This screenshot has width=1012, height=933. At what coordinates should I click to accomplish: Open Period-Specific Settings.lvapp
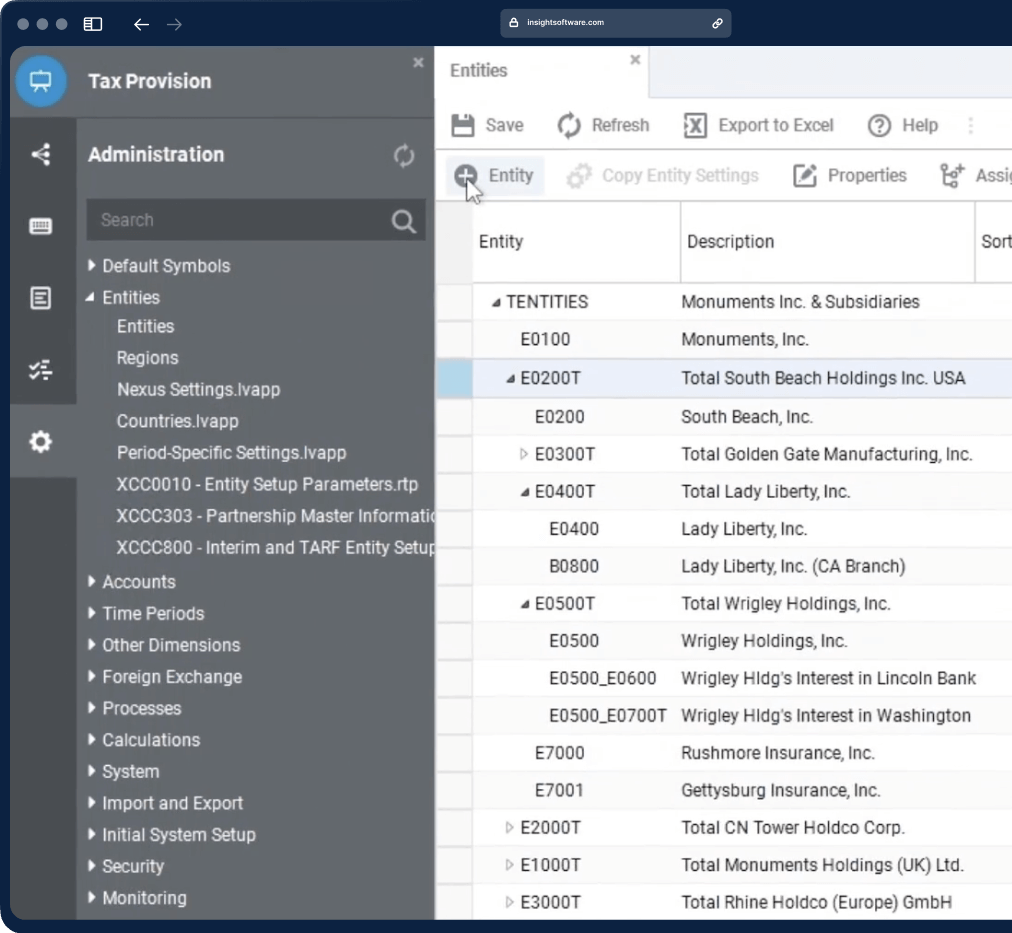click(231, 453)
